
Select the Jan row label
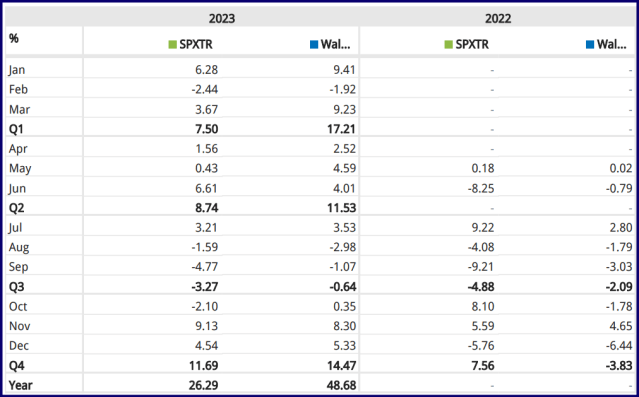pyautogui.click(x=17, y=70)
